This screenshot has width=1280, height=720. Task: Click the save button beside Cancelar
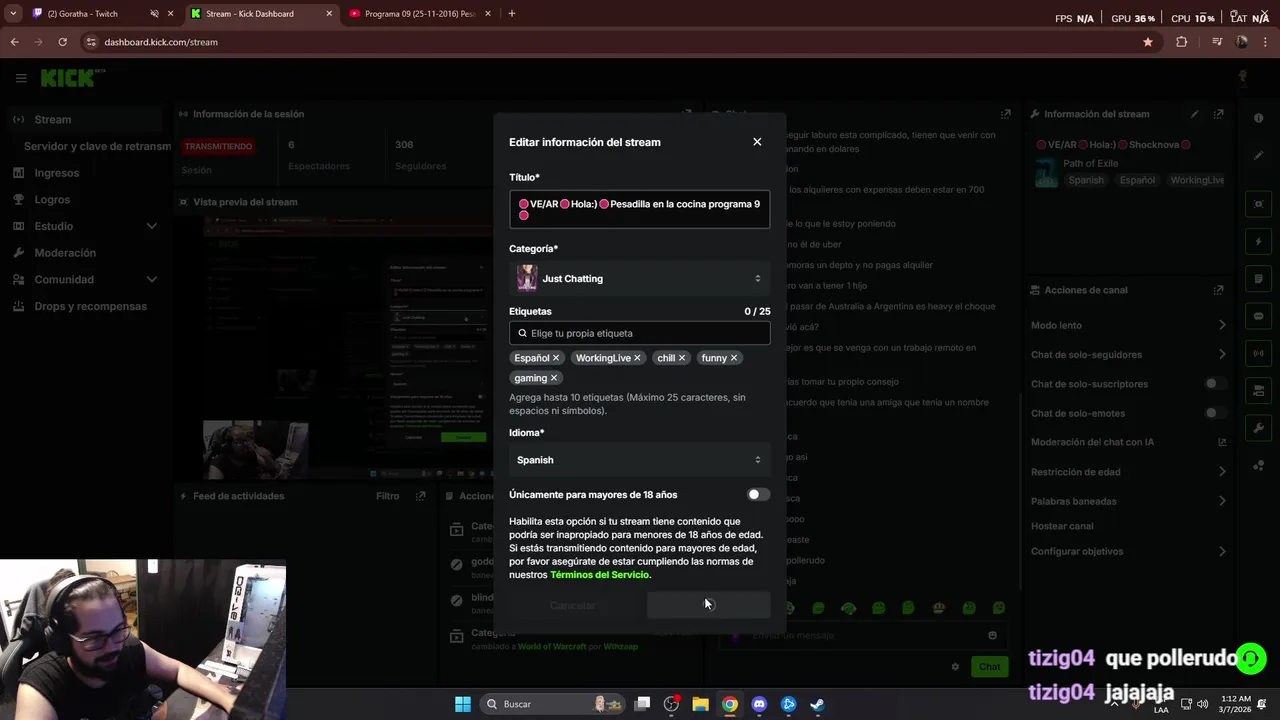(709, 605)
